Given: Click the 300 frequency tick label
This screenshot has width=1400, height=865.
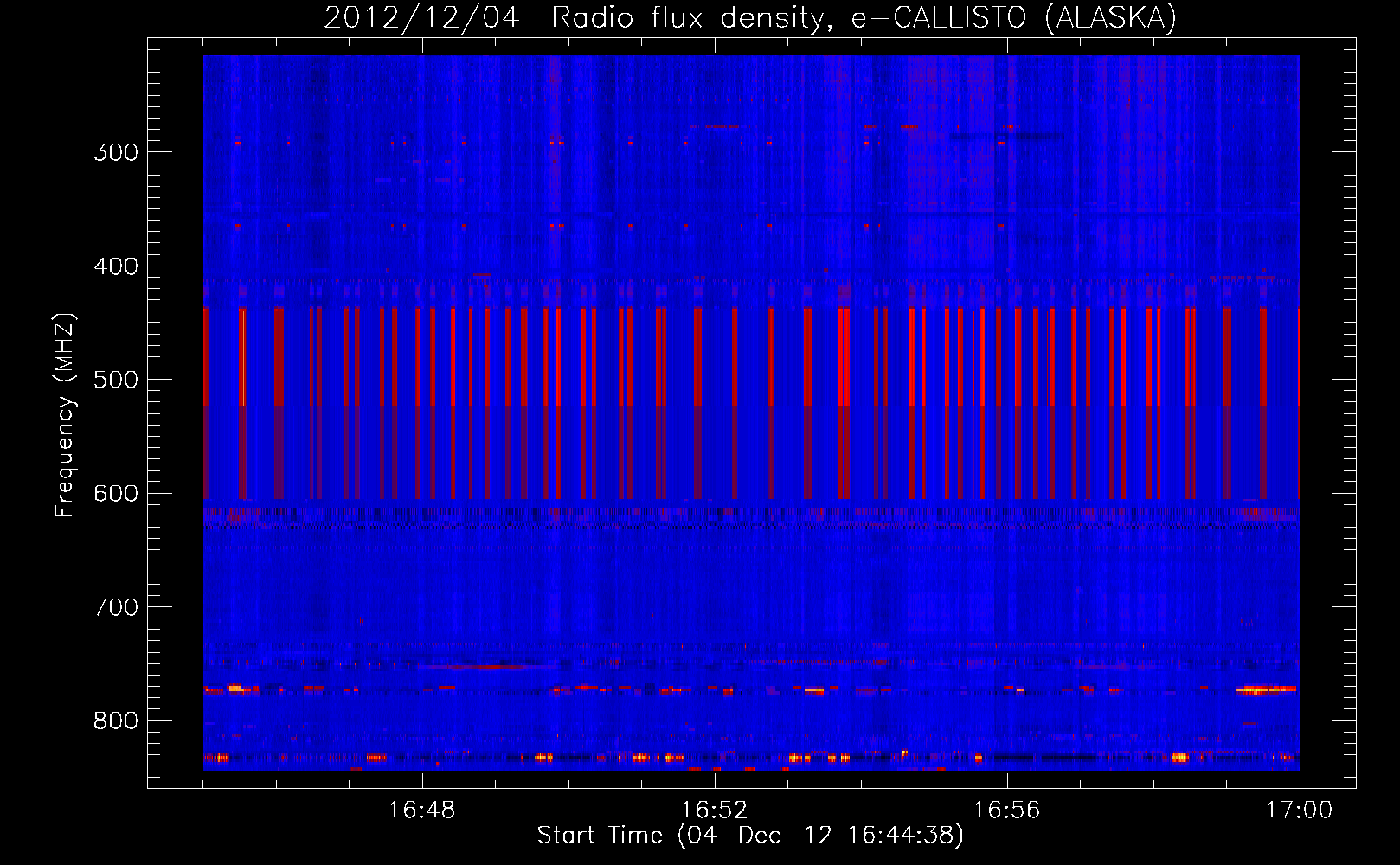Looking at the screenshot, I should coord(116,152).
